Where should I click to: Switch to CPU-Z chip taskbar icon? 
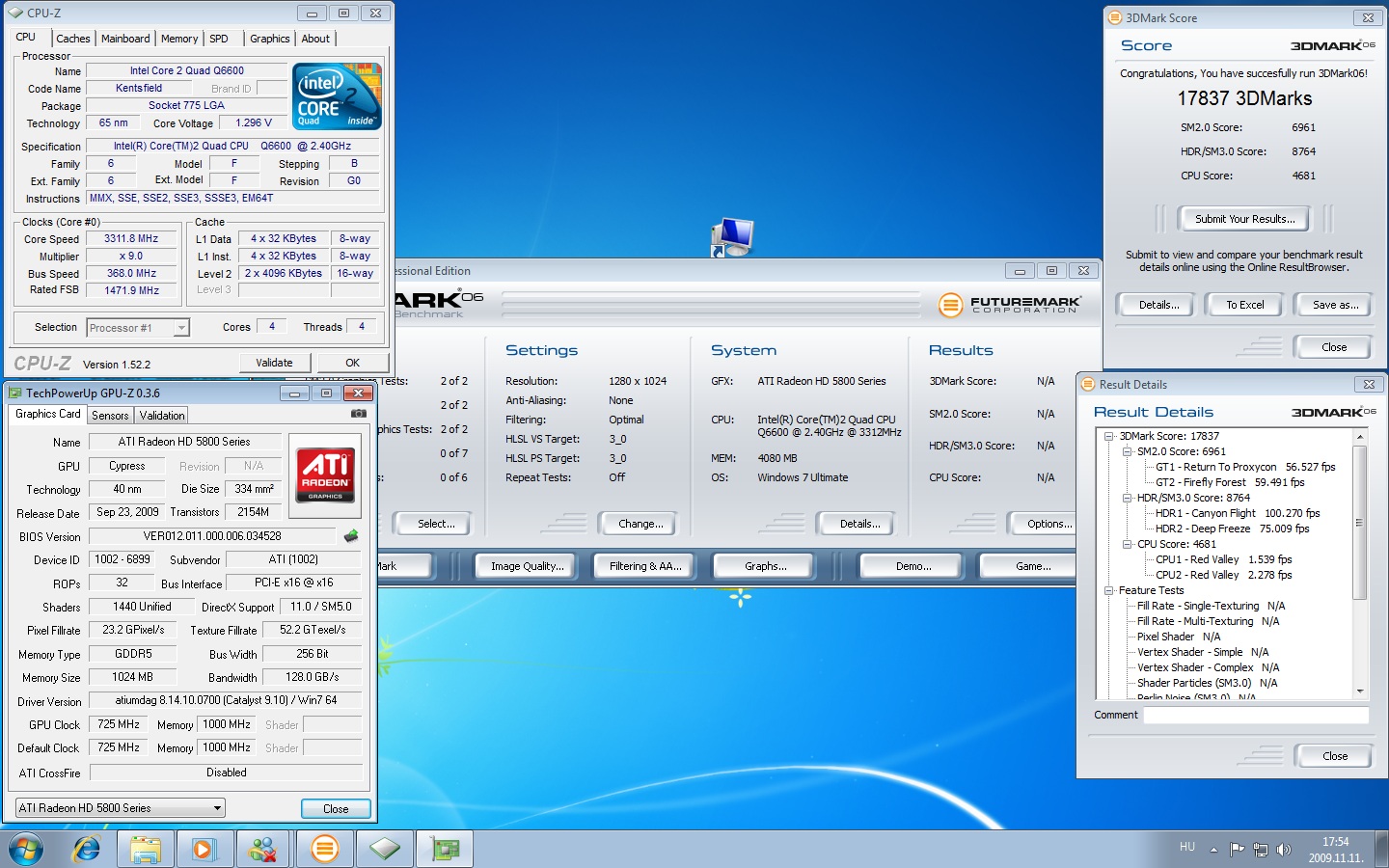385,849
